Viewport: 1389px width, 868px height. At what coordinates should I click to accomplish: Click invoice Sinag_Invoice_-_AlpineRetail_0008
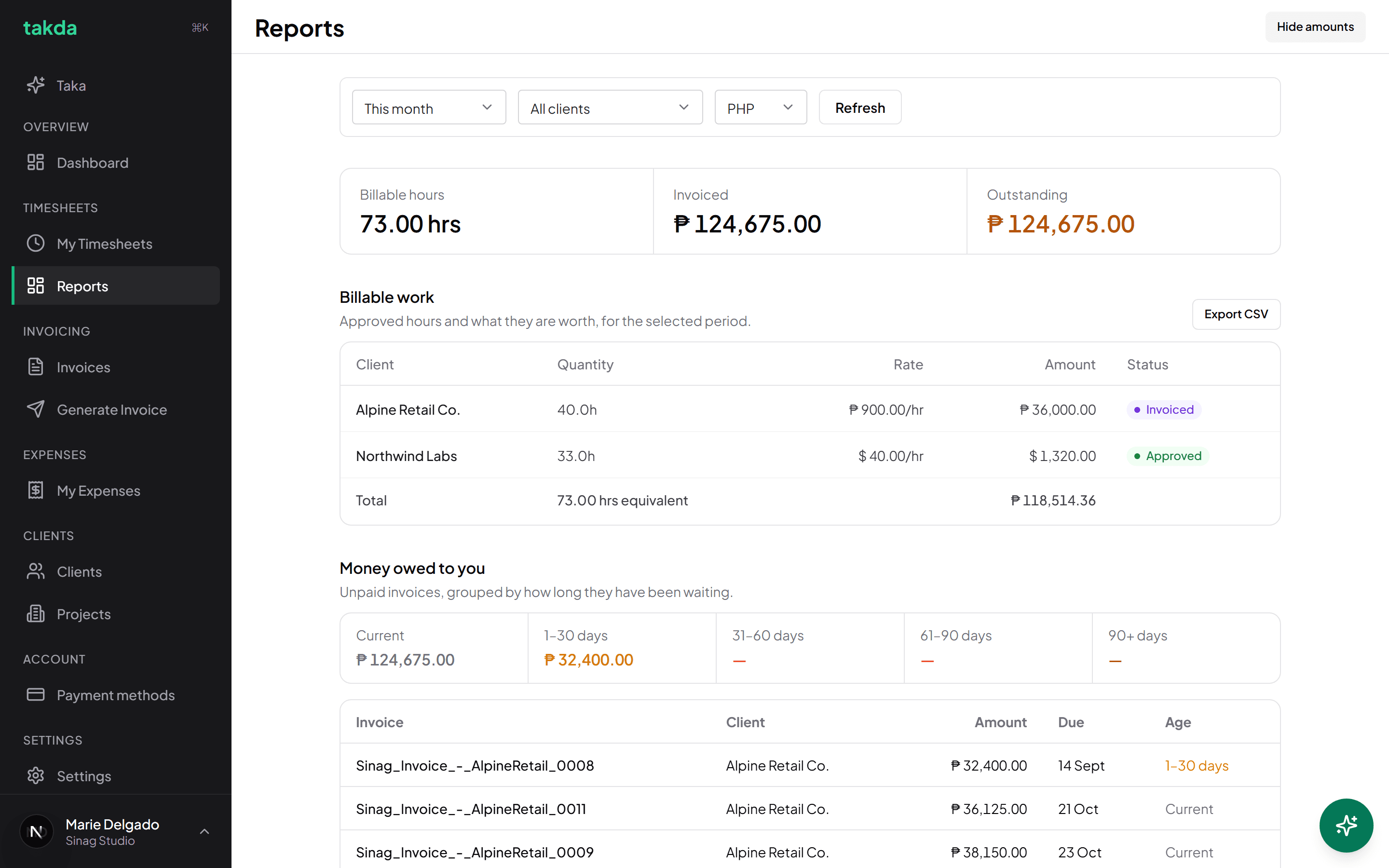[x=475, y=765]
